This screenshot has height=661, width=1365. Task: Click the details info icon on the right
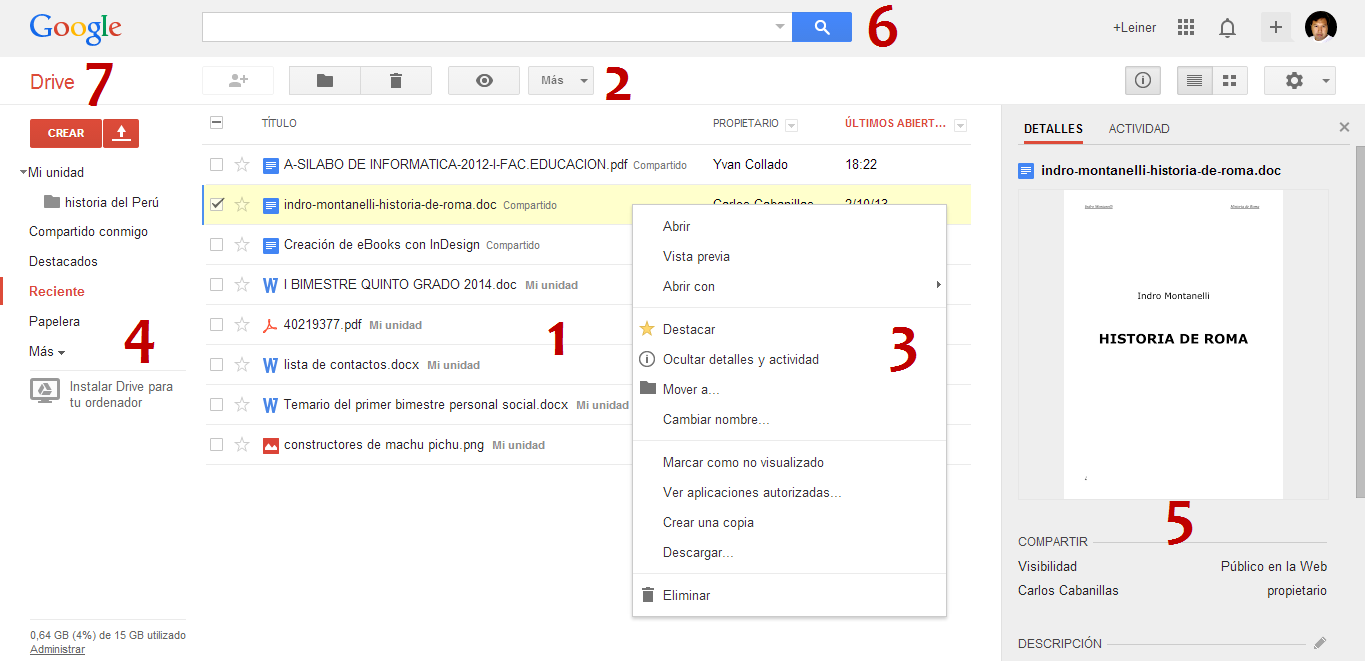pos(1142,80)
